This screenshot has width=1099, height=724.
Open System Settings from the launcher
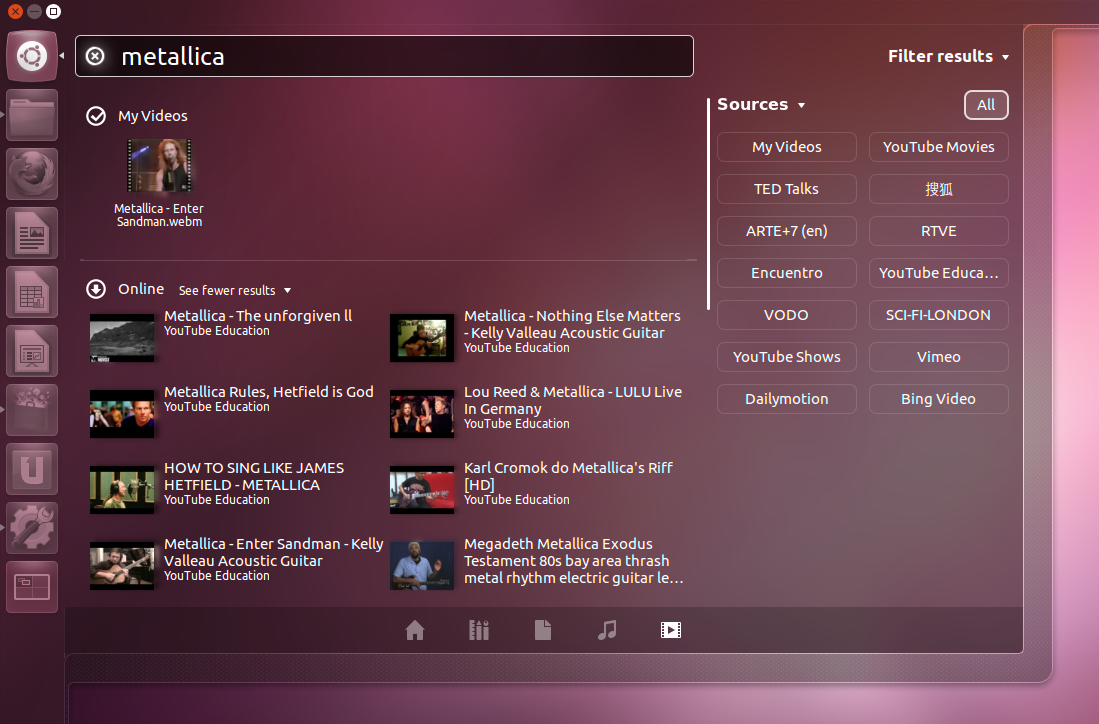coord(32,528)
